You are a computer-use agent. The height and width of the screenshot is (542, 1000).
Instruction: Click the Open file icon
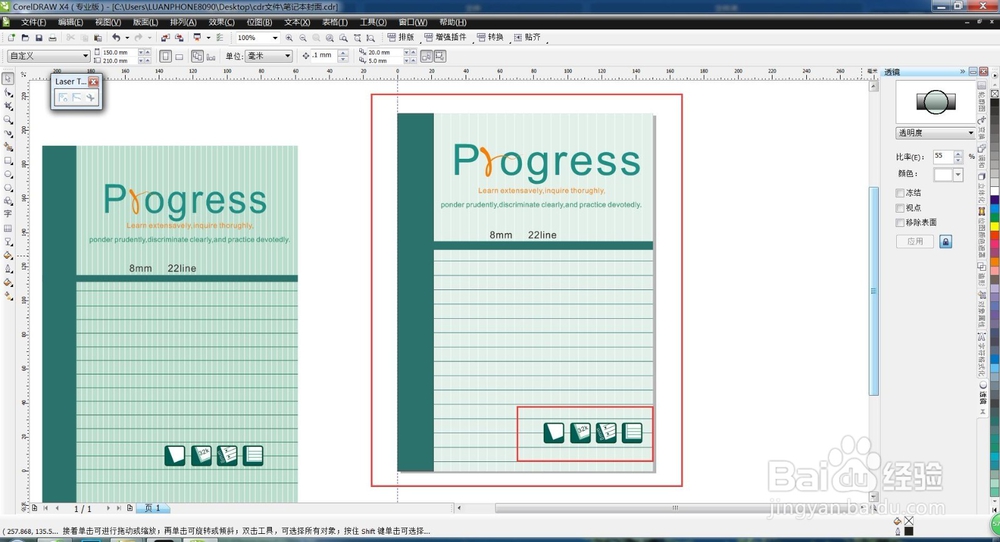coord(26,38)
